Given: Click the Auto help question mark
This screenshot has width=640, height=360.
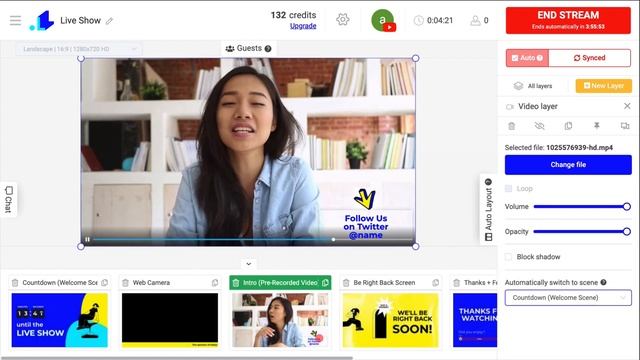Looking at the screenshot, I should [540, 58].
